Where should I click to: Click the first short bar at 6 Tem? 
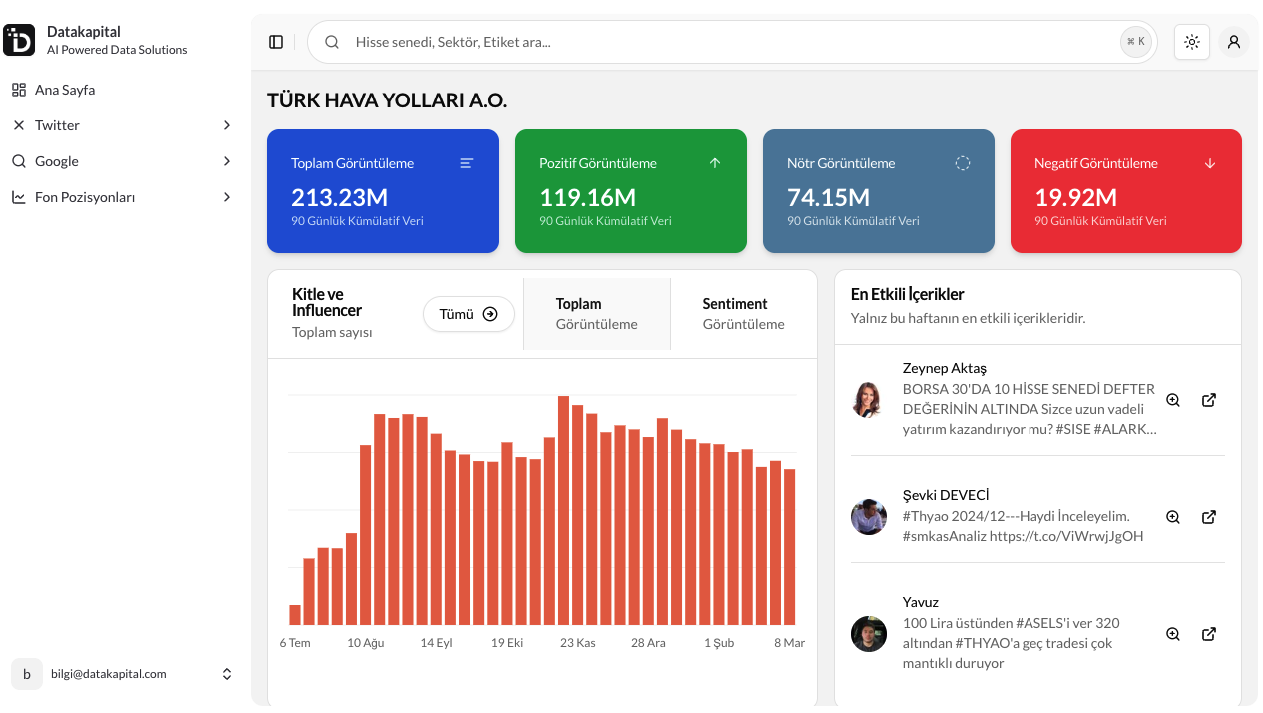(295, 615)
